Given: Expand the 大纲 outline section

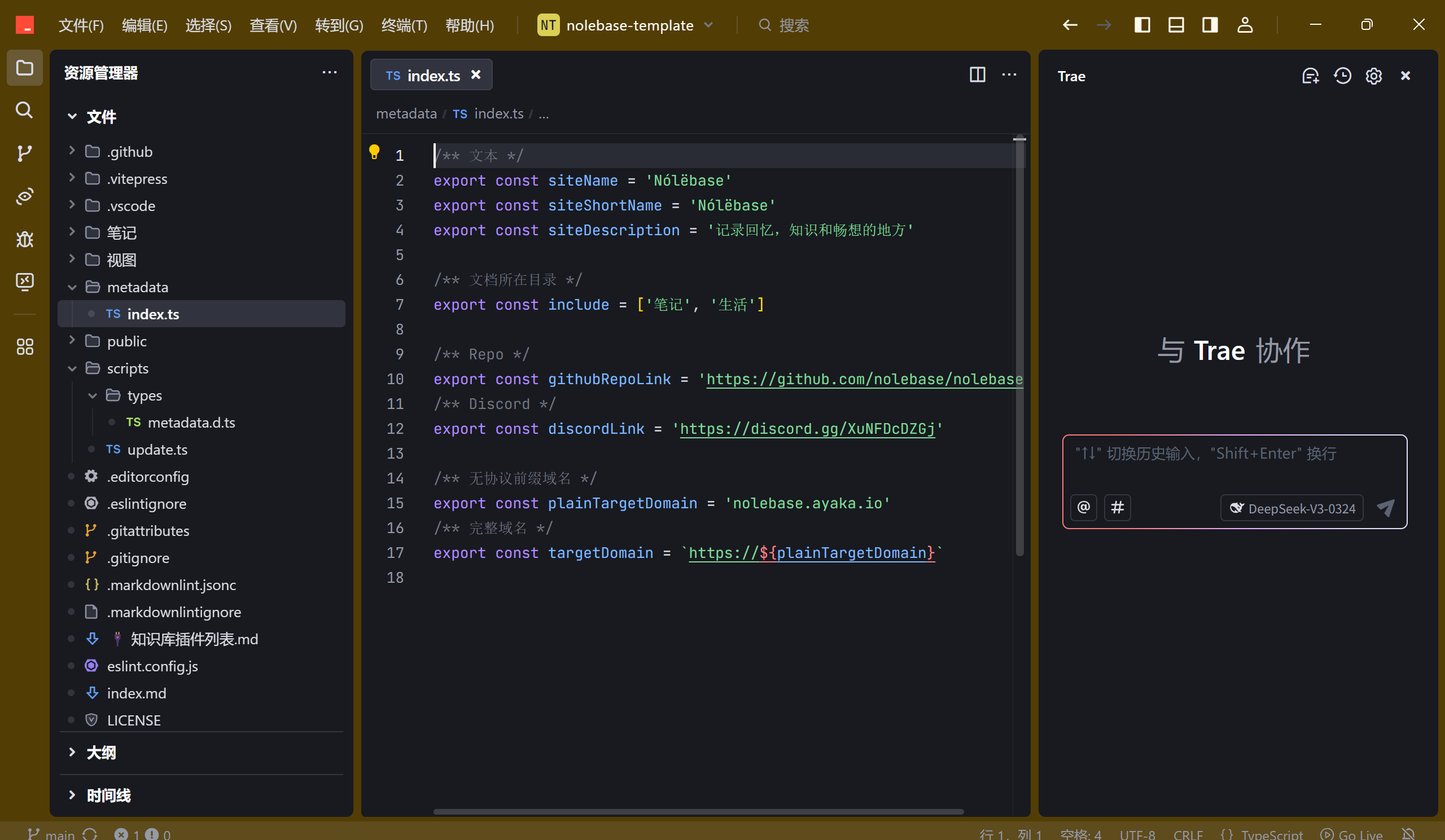Looking at the screenshot, I should 72,752.
